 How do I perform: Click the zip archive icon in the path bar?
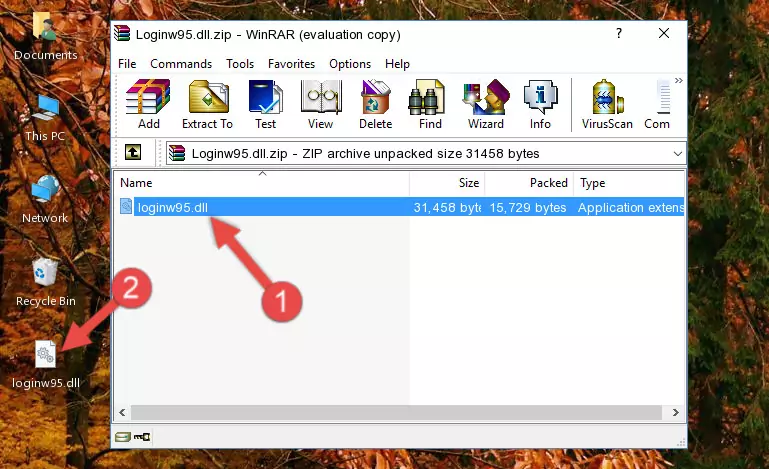(177, 154)
